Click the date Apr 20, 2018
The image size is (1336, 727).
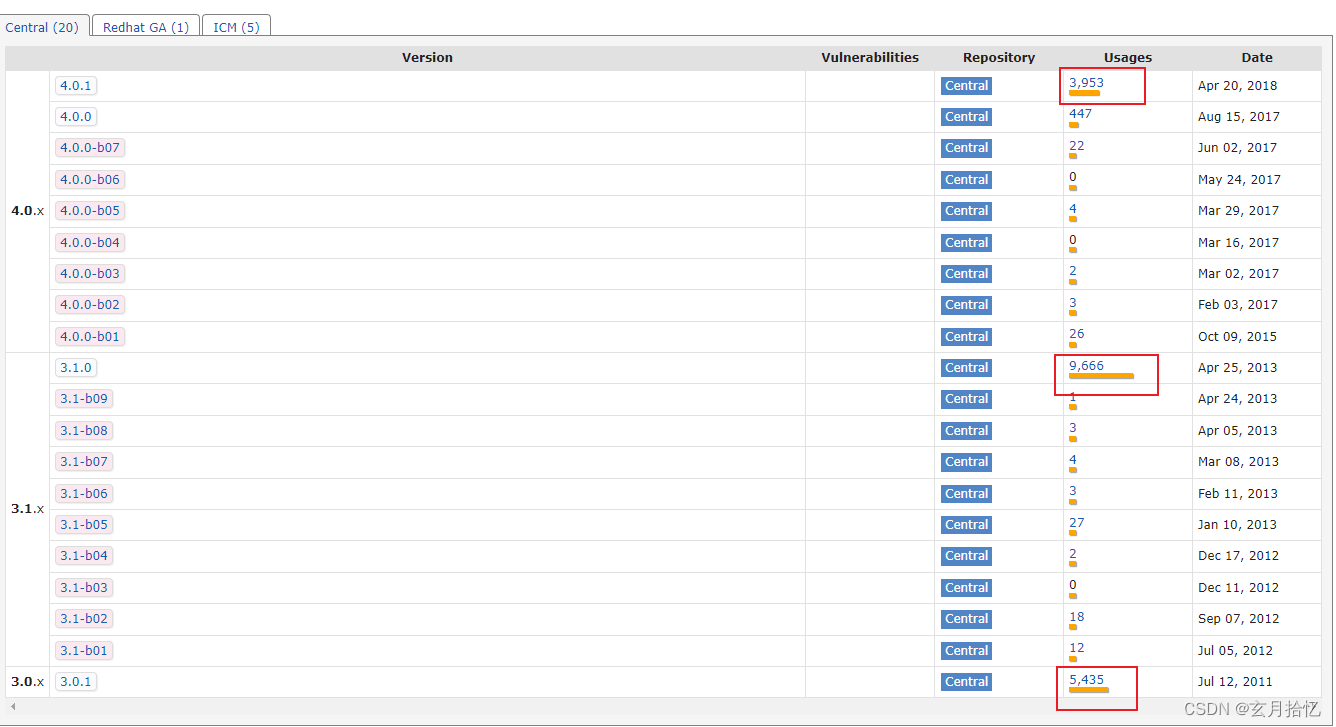coord(1238,86)
